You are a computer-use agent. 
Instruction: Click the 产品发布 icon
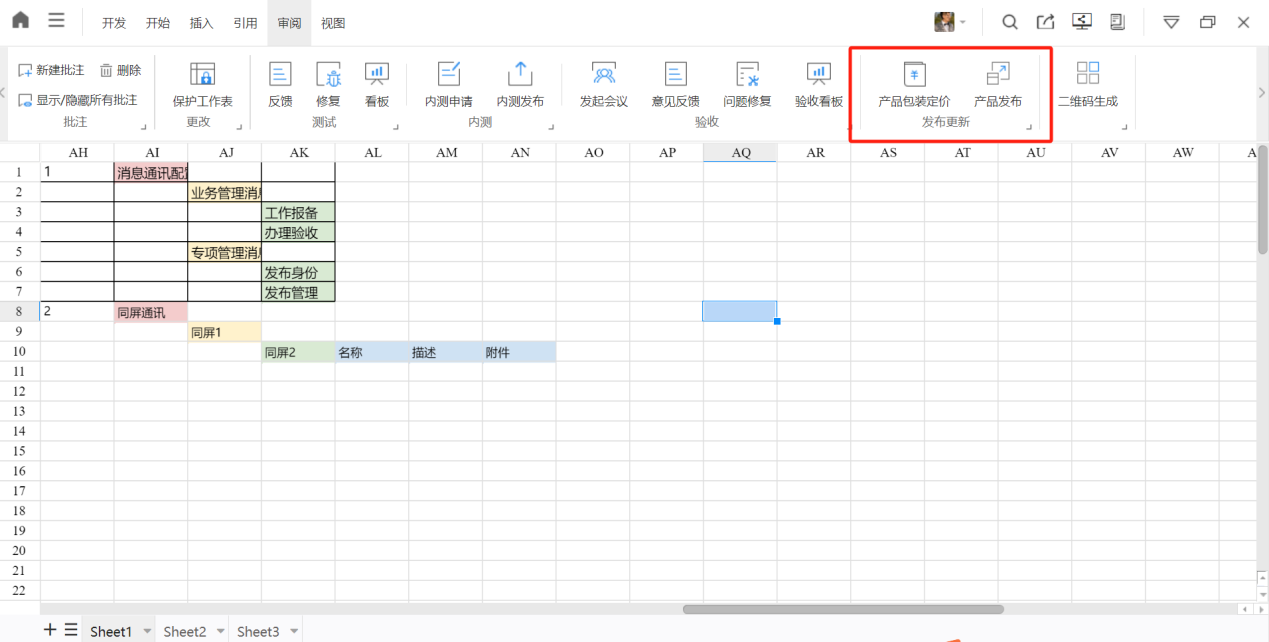point(998,75)
